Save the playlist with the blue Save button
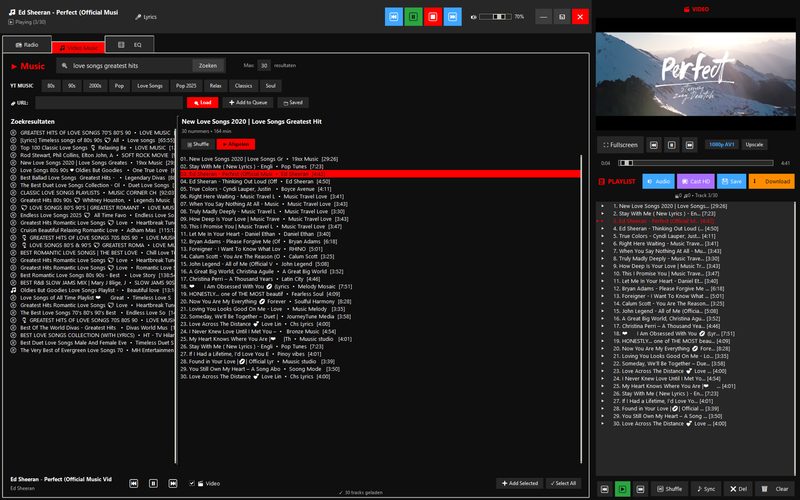This screenshot has width=800, height=500. [732, 181]
